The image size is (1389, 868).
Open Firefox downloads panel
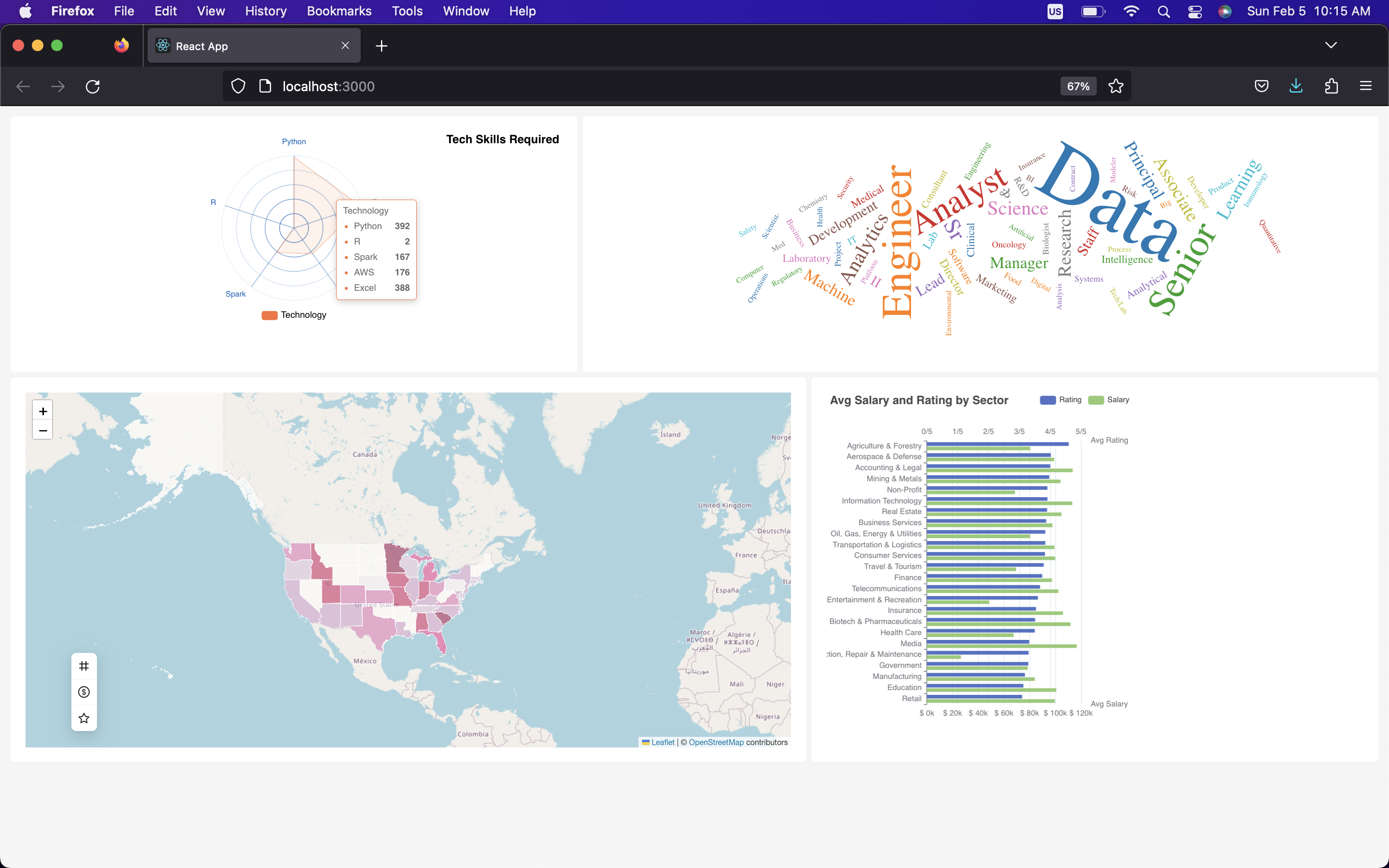pos(1296,86)
